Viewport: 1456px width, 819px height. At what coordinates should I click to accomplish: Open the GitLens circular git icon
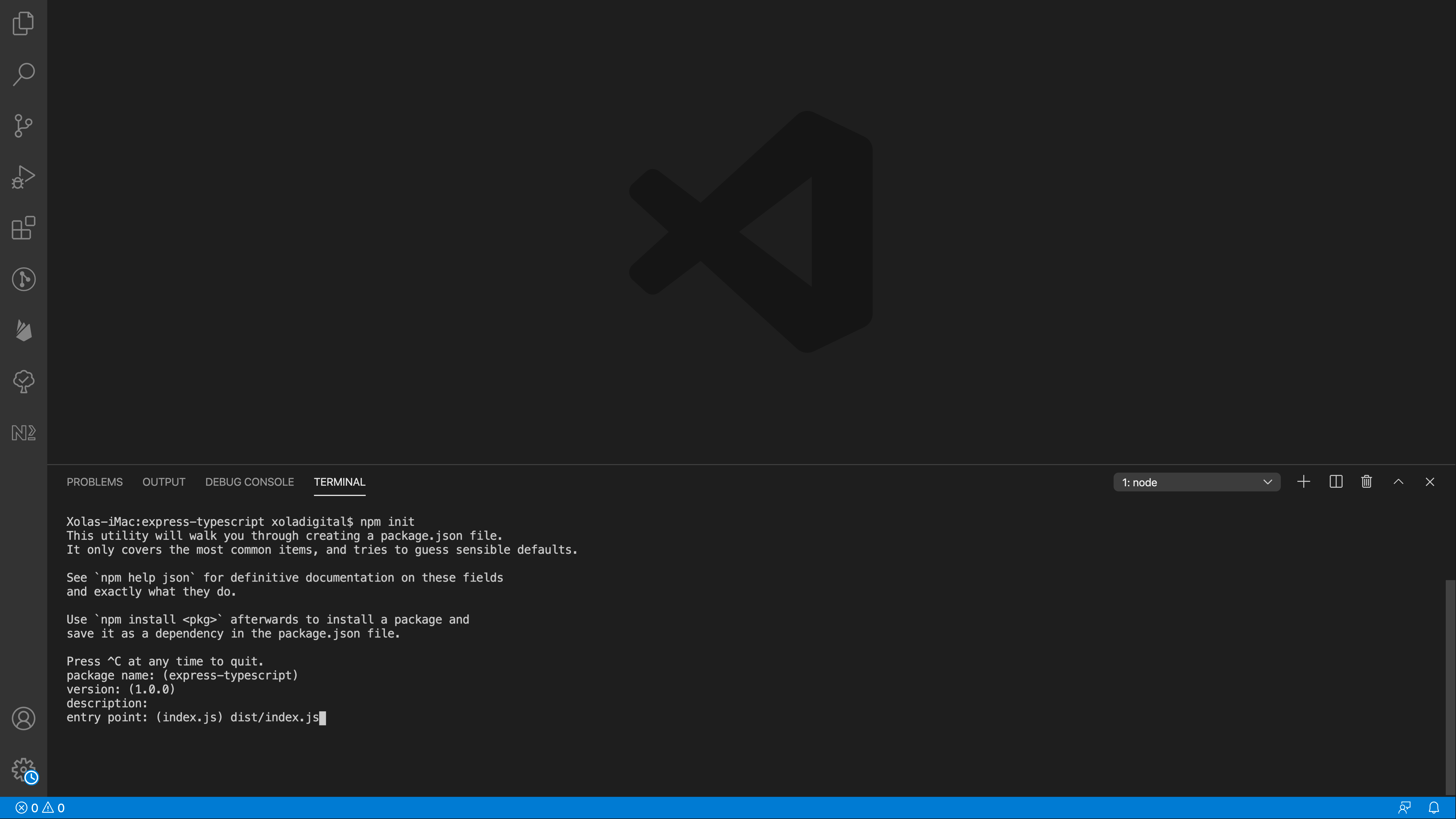point(23,279)
